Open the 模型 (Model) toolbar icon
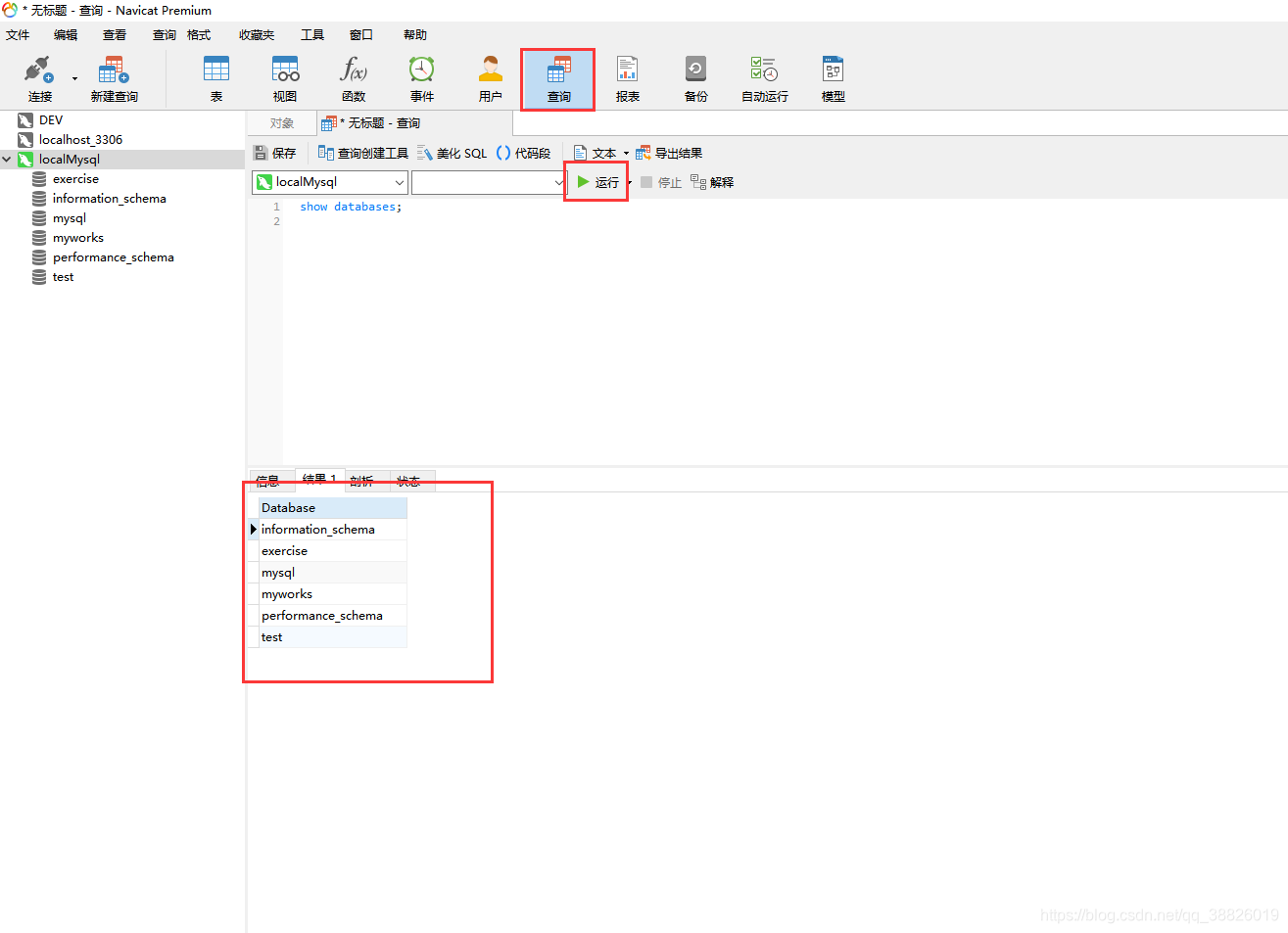Screen dimensions: 1288x933 pos(834,78)
